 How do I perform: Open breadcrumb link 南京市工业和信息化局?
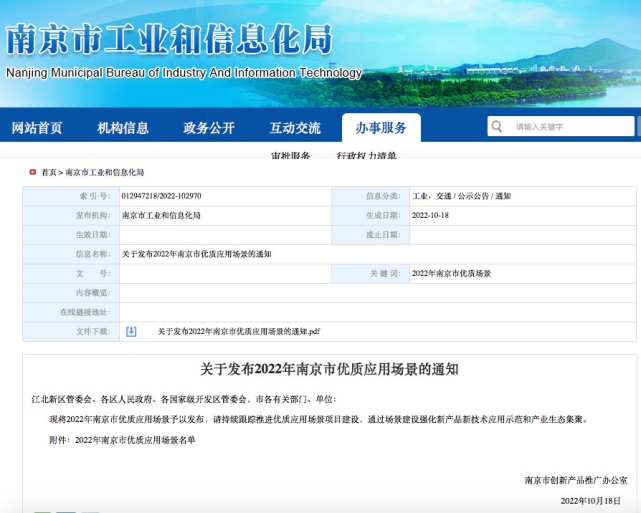pyautogui.click(x=105, y=172)
